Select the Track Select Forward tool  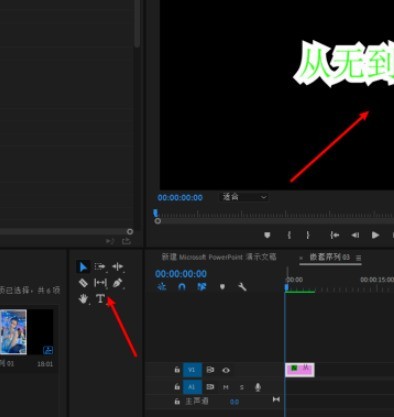tap(100, 266)
